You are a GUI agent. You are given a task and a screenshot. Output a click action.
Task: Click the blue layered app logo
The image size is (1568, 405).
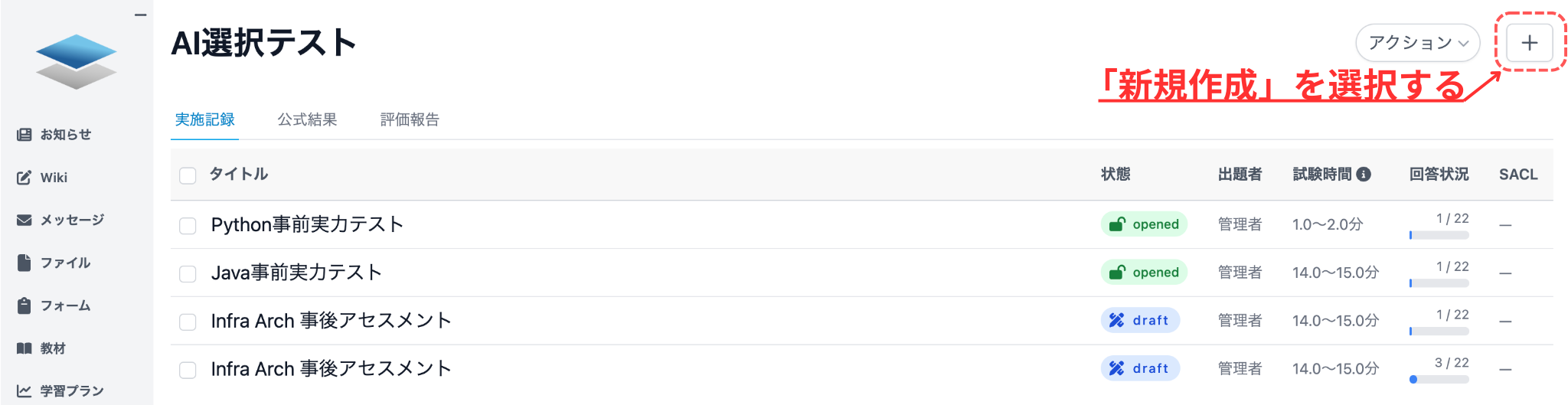(76, 61)
